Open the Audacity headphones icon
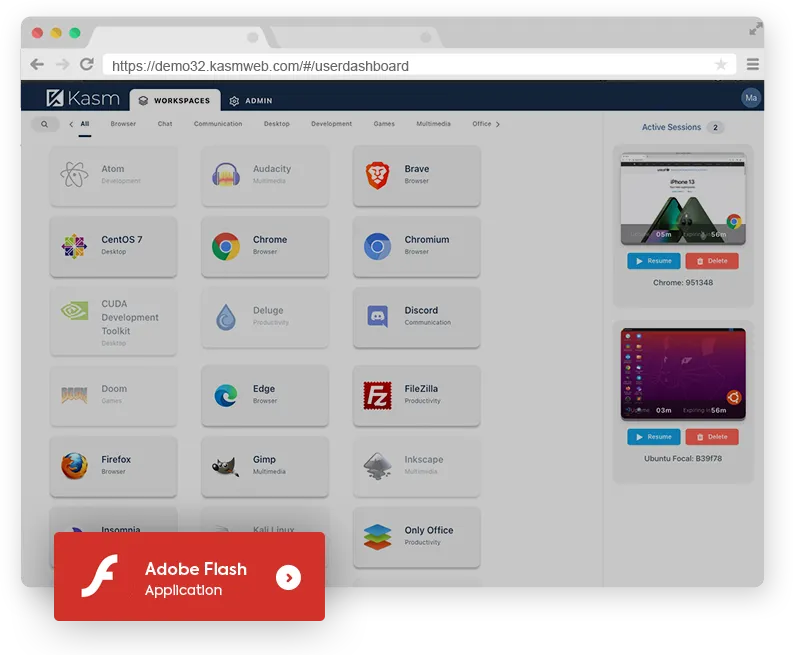 (x=225, y=175)
